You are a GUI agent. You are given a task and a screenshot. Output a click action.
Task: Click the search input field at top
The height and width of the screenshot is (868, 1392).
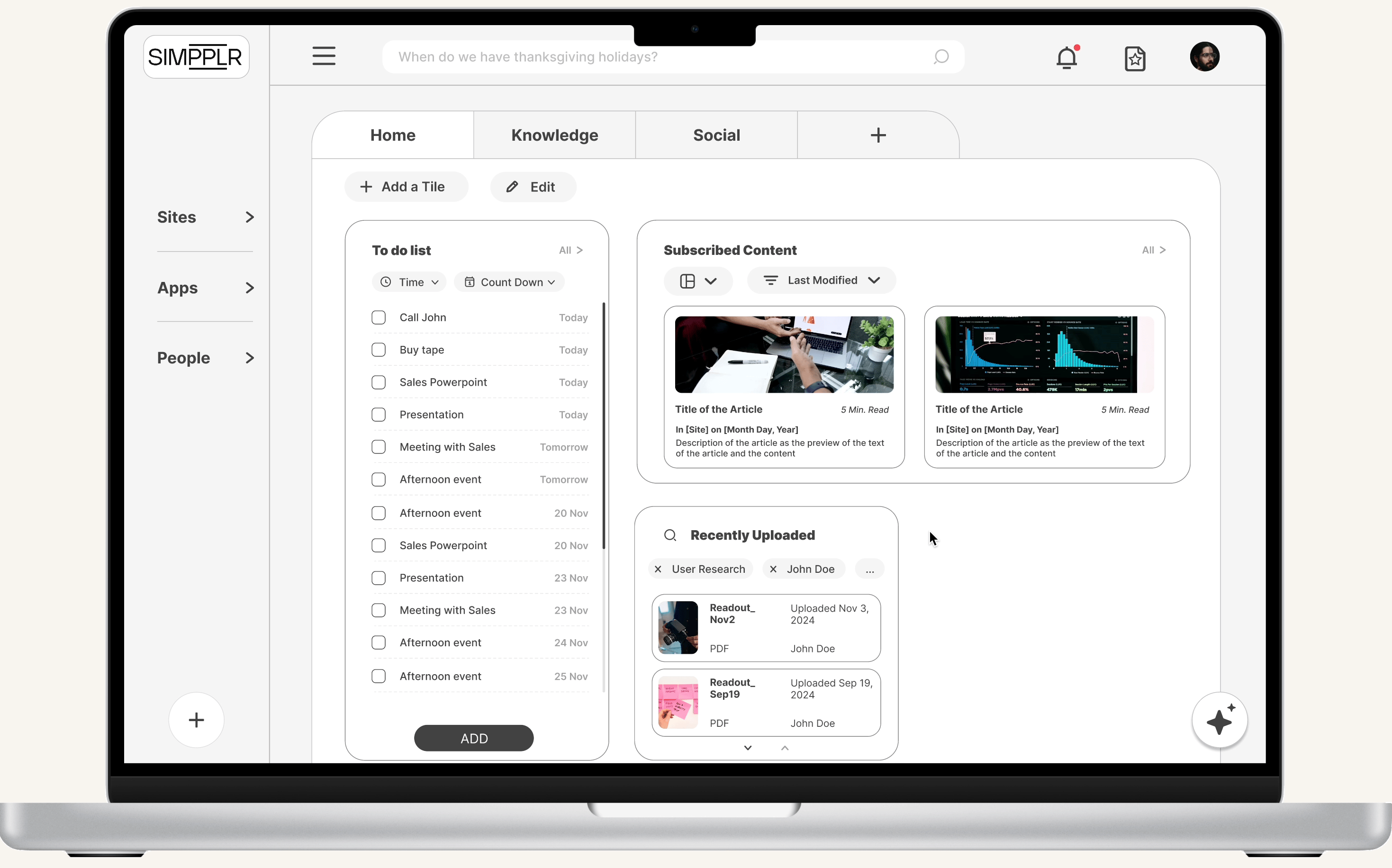click(x=660, y=57)
